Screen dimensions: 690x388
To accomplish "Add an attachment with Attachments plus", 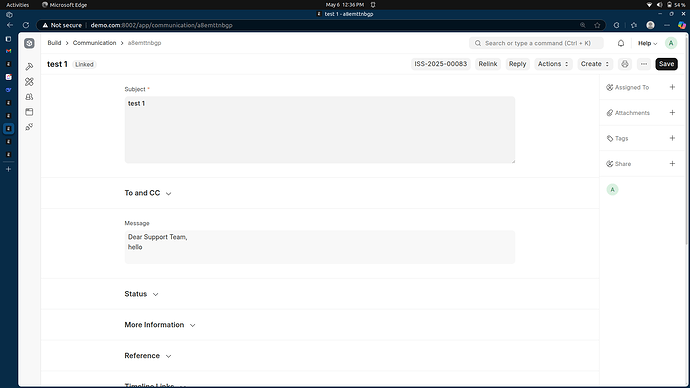I will 672,113.
